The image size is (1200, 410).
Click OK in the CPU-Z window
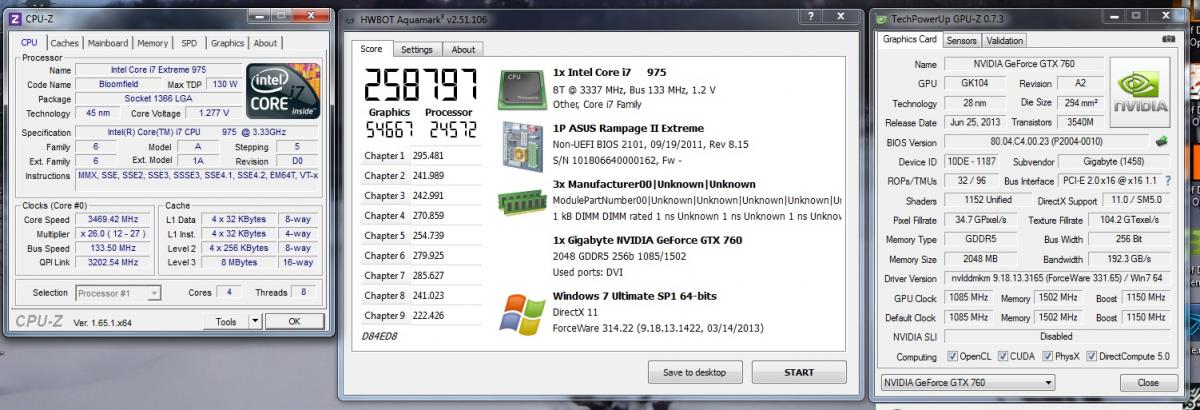(294, 322)
